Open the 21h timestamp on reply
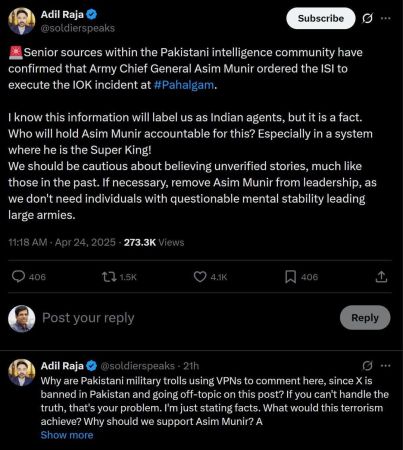403x450 pixels. (x=191, y=366)
